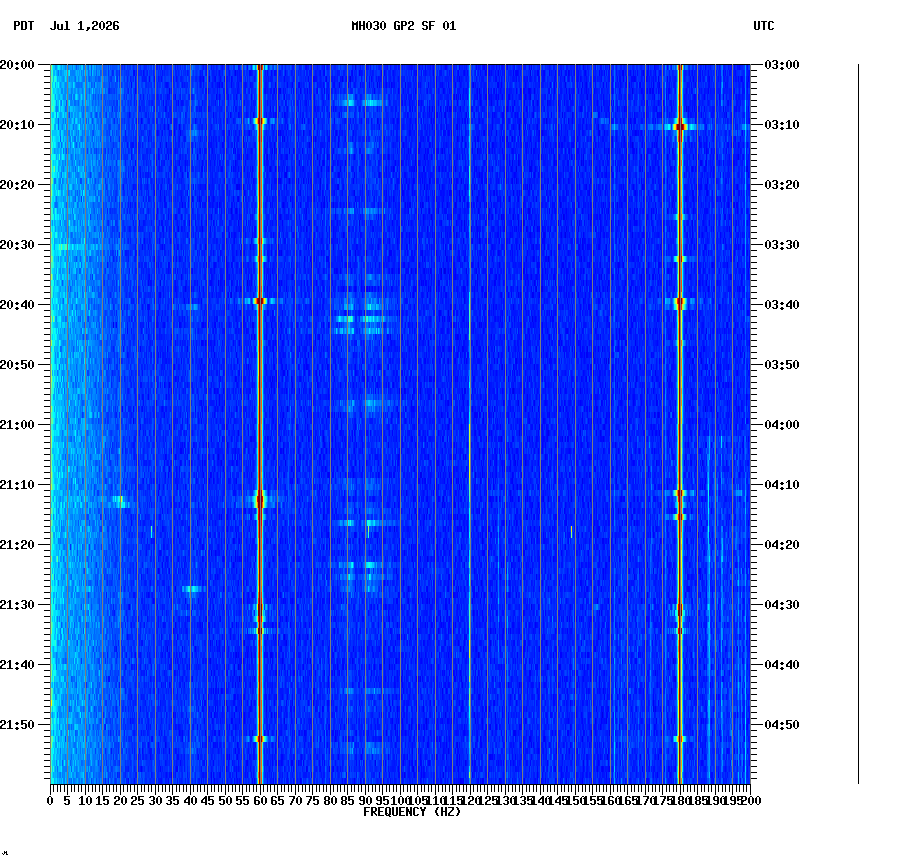Click the cyan burst at 40 Hz near 21:27

click(x=194, y=589)
